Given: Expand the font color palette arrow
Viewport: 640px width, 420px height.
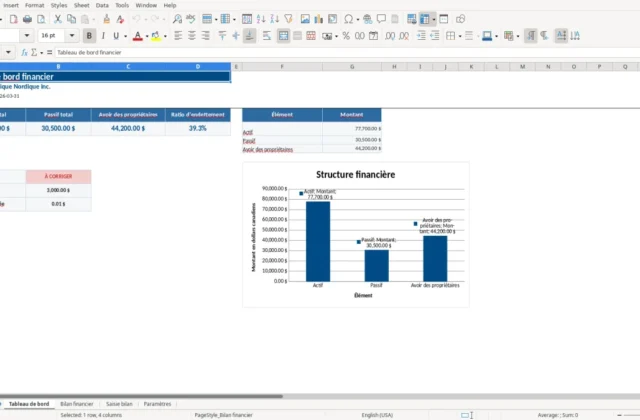Looking at the screenshot, I should coord(147,36).
